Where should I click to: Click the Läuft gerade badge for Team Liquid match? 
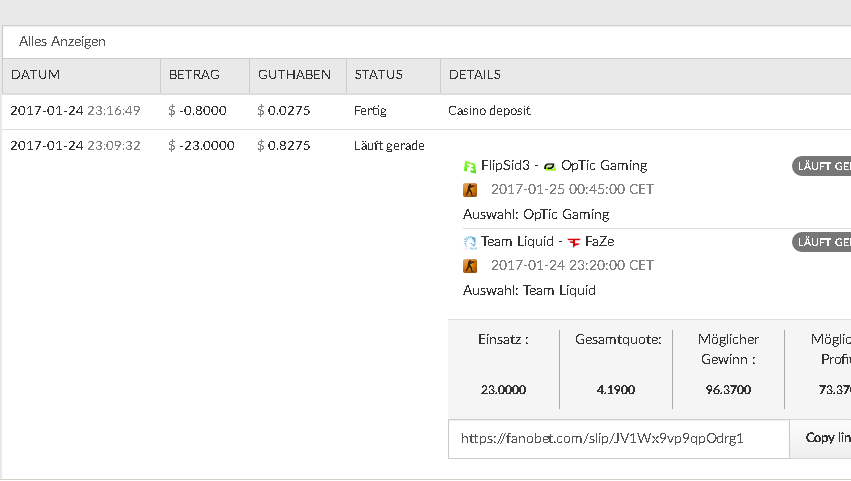(x=822, y=242)
